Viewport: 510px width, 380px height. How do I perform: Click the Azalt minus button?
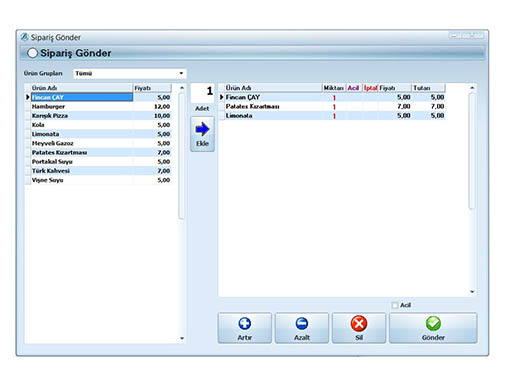point(302,328)
